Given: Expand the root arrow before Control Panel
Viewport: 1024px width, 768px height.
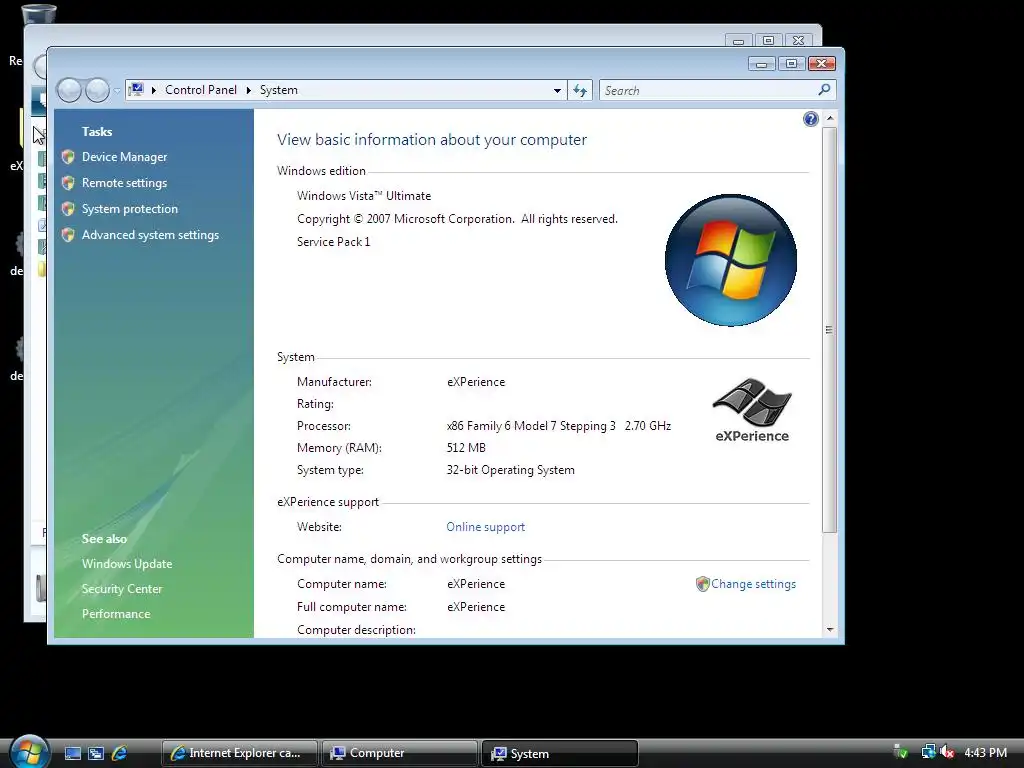Looking at the screenshot, I should (x=153, y=90).
